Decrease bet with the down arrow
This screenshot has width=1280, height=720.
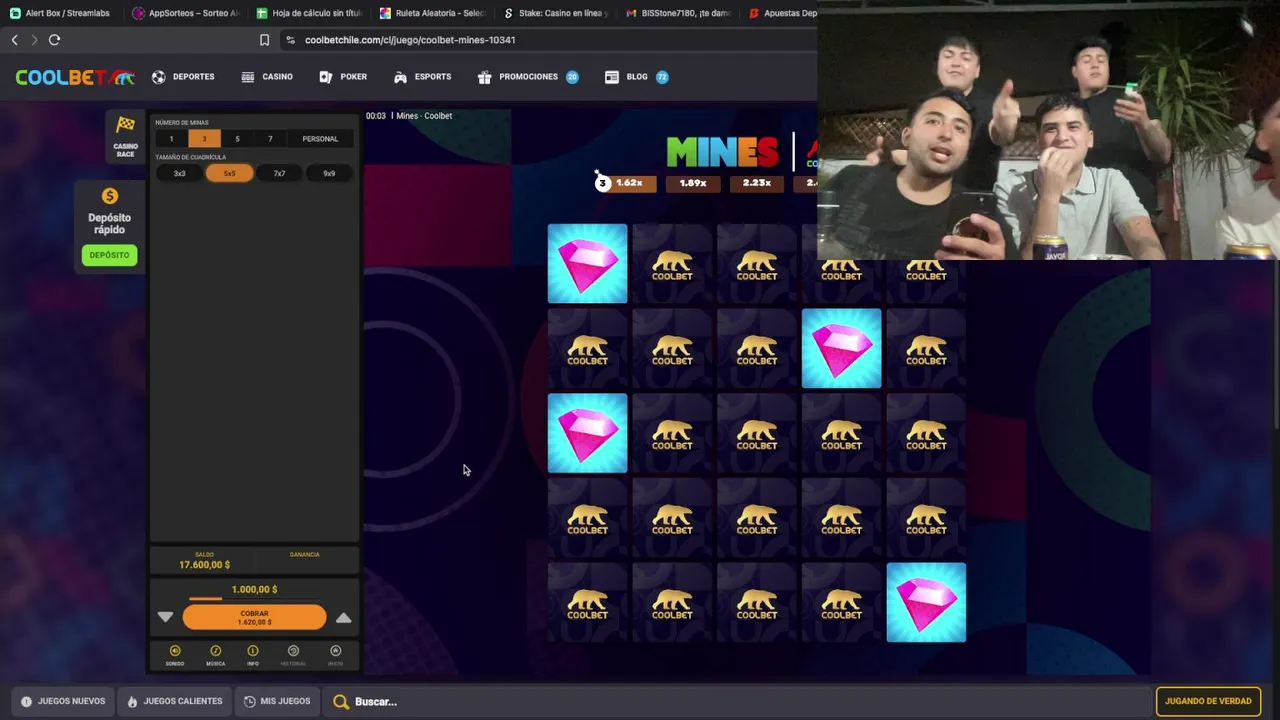pos(165,618)
